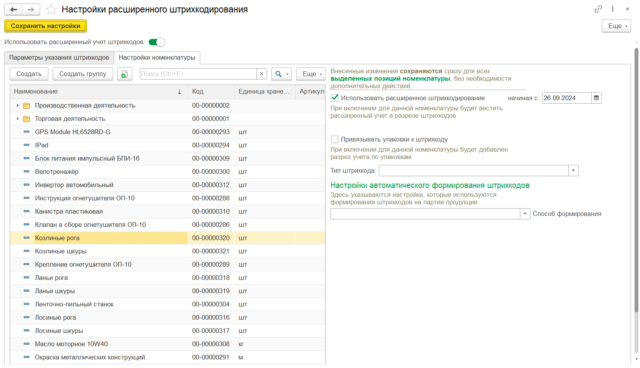Screen dimensions: 640x368
Task: Select row Инструкция огнетушителя ОП-10
Action: (167, 198)
